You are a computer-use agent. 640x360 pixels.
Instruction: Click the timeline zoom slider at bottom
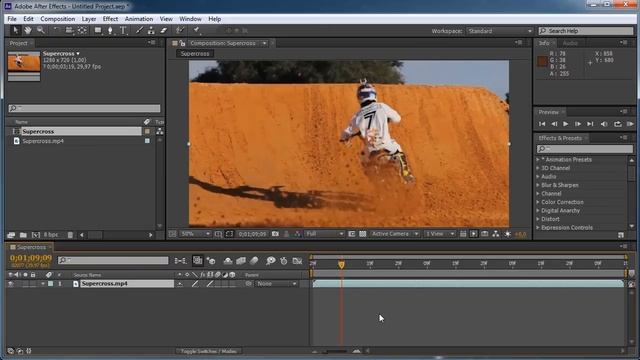pyautogui.click(x=336, y=351)
